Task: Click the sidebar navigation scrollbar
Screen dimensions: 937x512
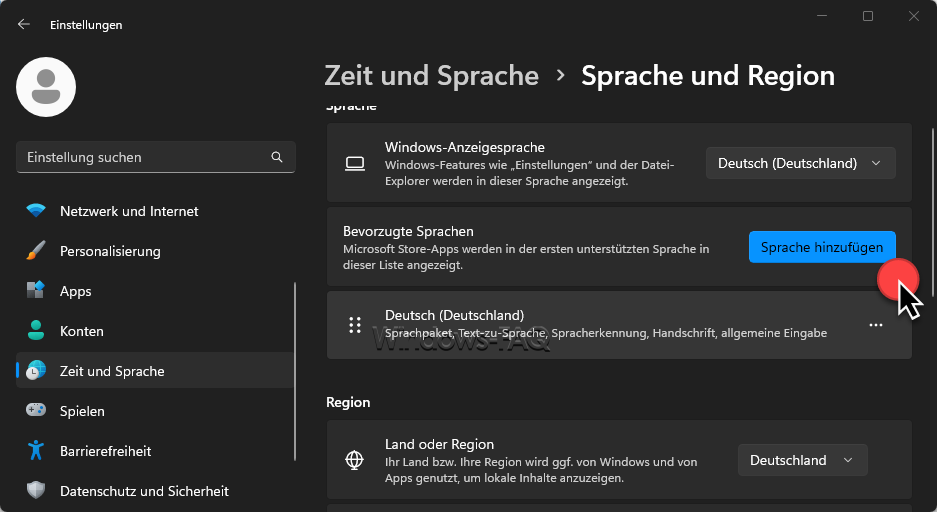Action: (x=295, y=371)
